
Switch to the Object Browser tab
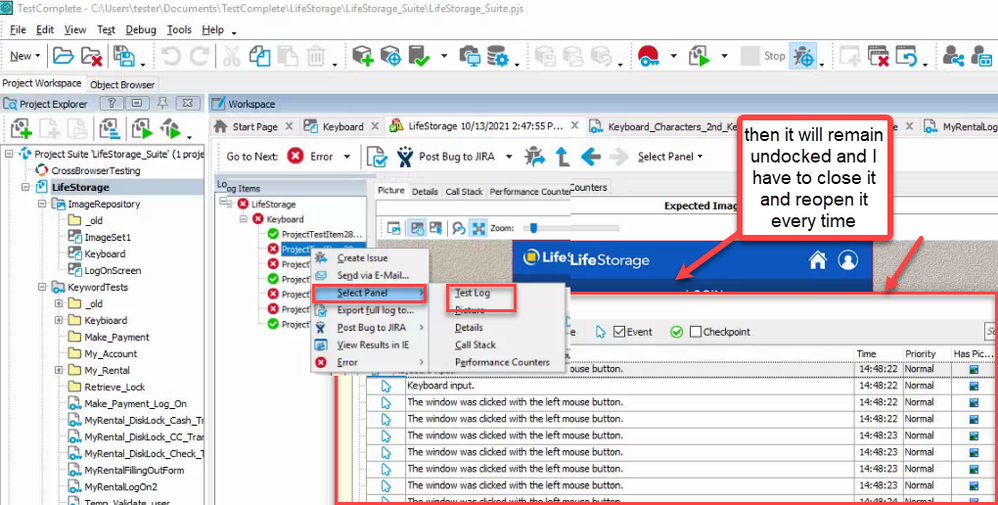[123, 85]
